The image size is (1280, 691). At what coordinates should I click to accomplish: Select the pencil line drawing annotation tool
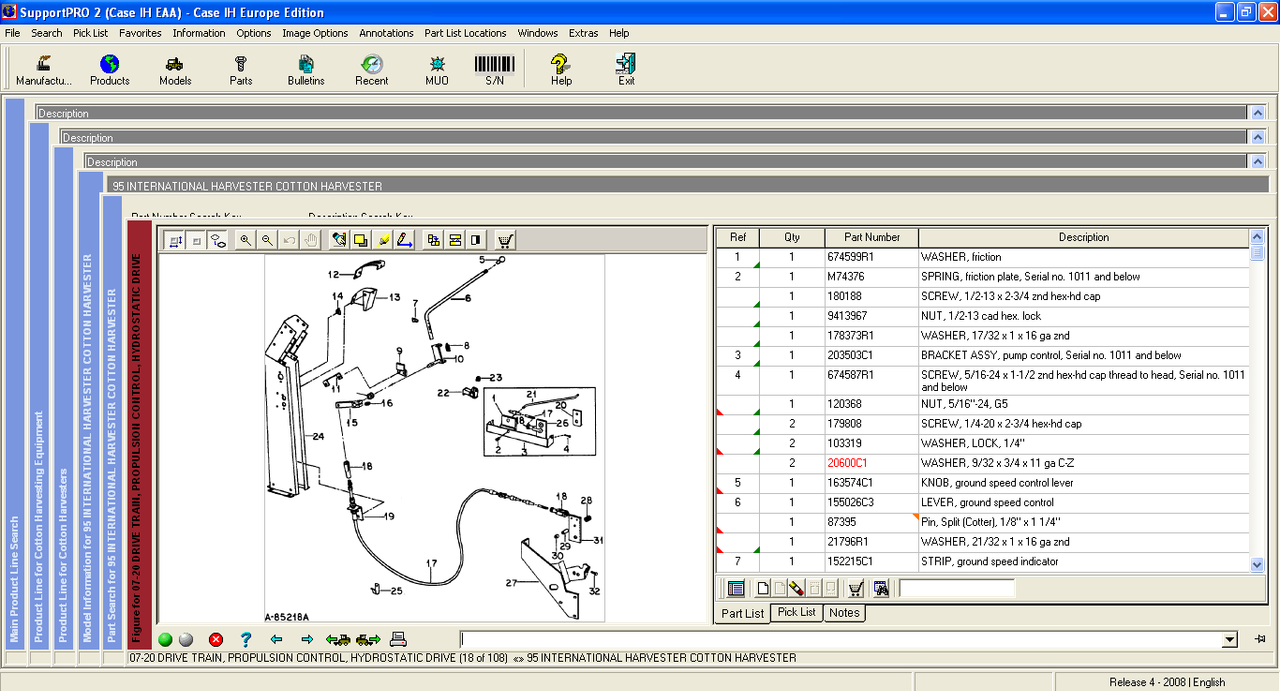tap(405, 240)
